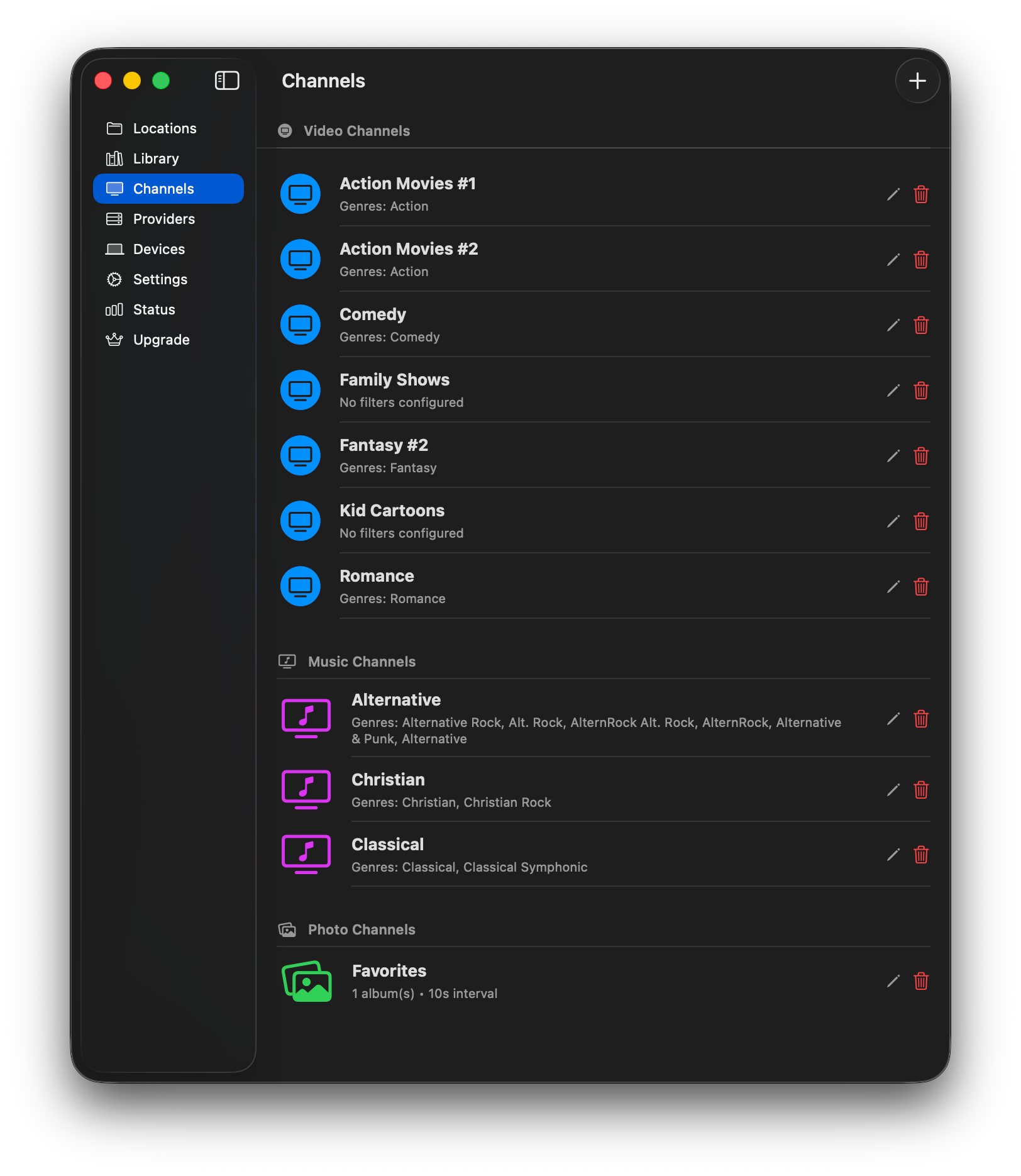
Task: View the Status page
Action: click(154, 309)
